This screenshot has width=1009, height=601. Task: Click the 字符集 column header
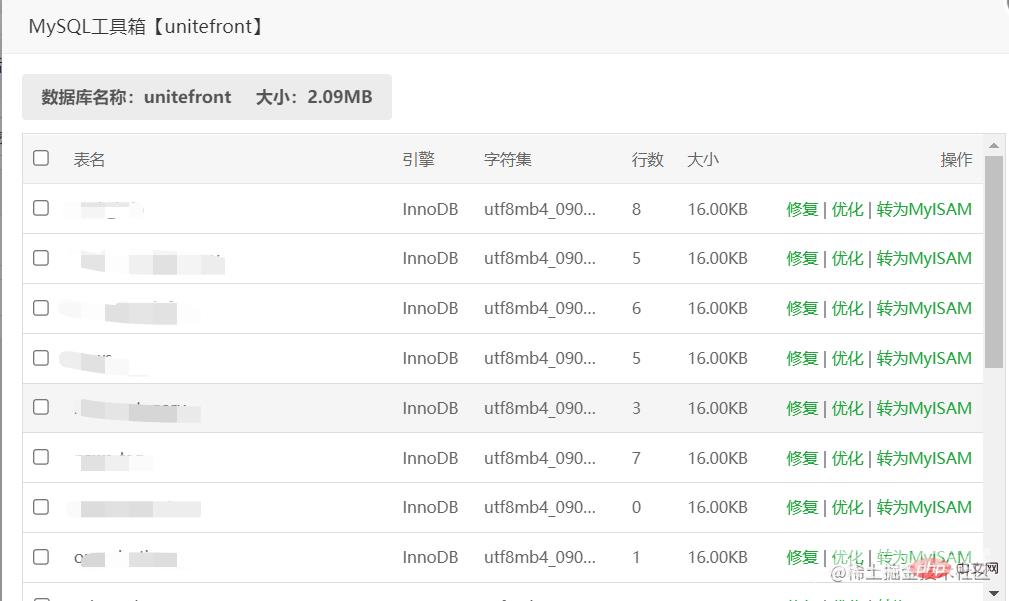pos(508,159)
